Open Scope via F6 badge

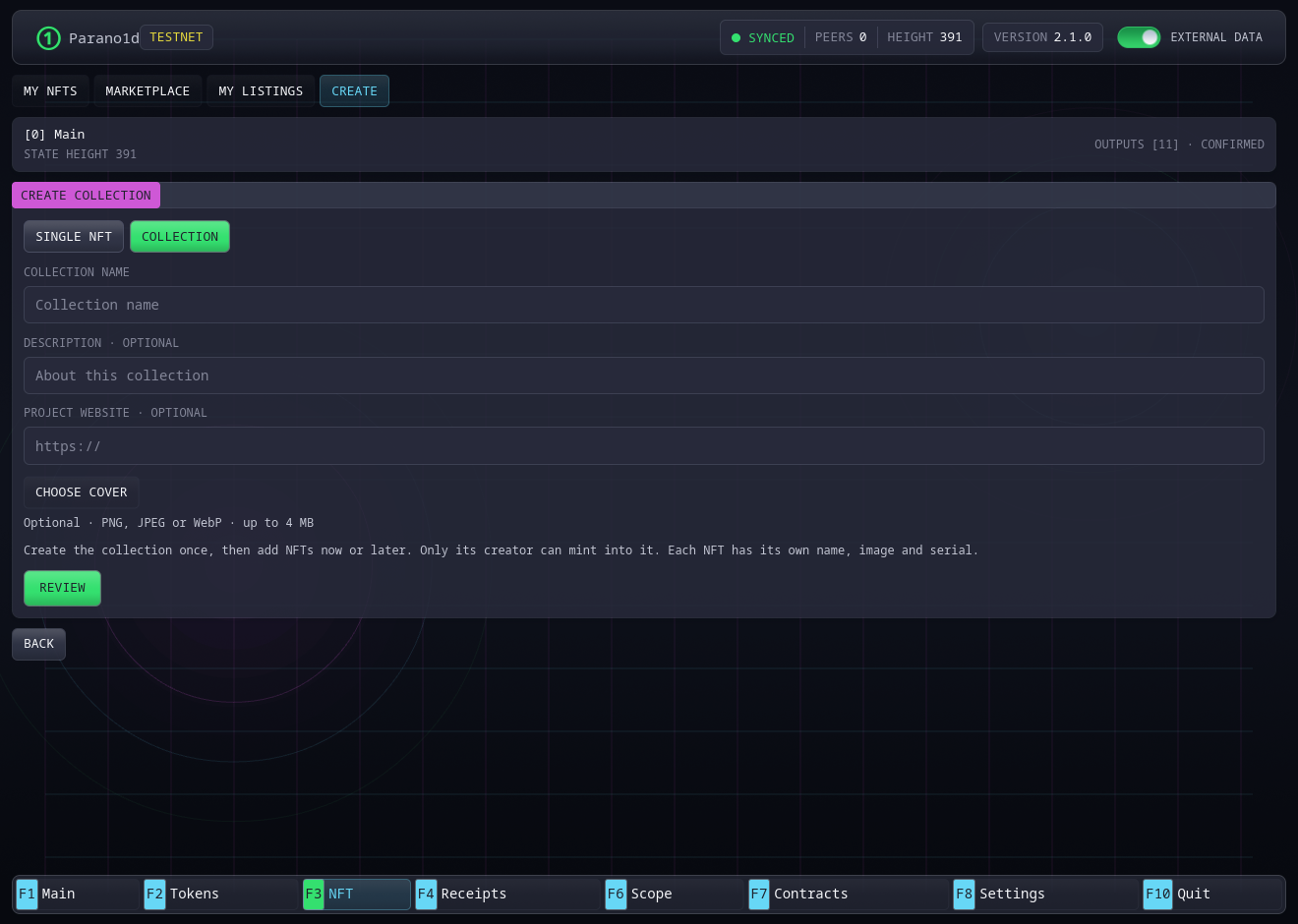616,894
